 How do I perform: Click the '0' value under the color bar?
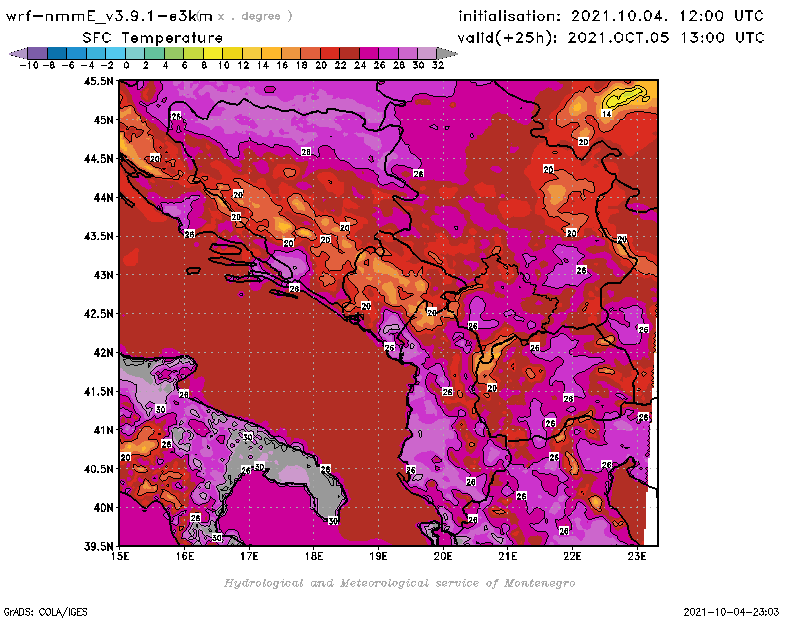pyautogui.click(x=126, y=66)
